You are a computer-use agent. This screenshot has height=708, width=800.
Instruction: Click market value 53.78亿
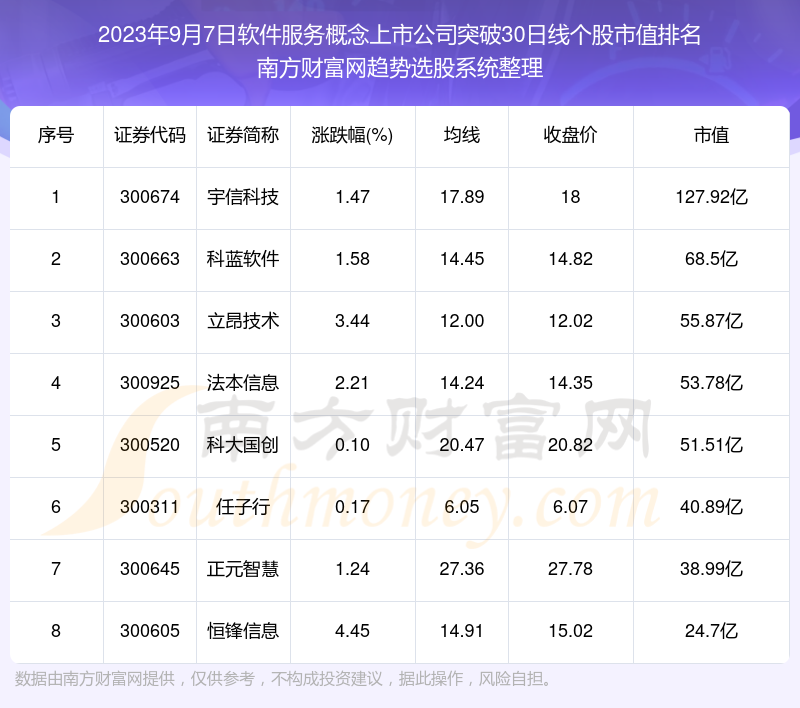pyautogui.click(x=711, y=383)
